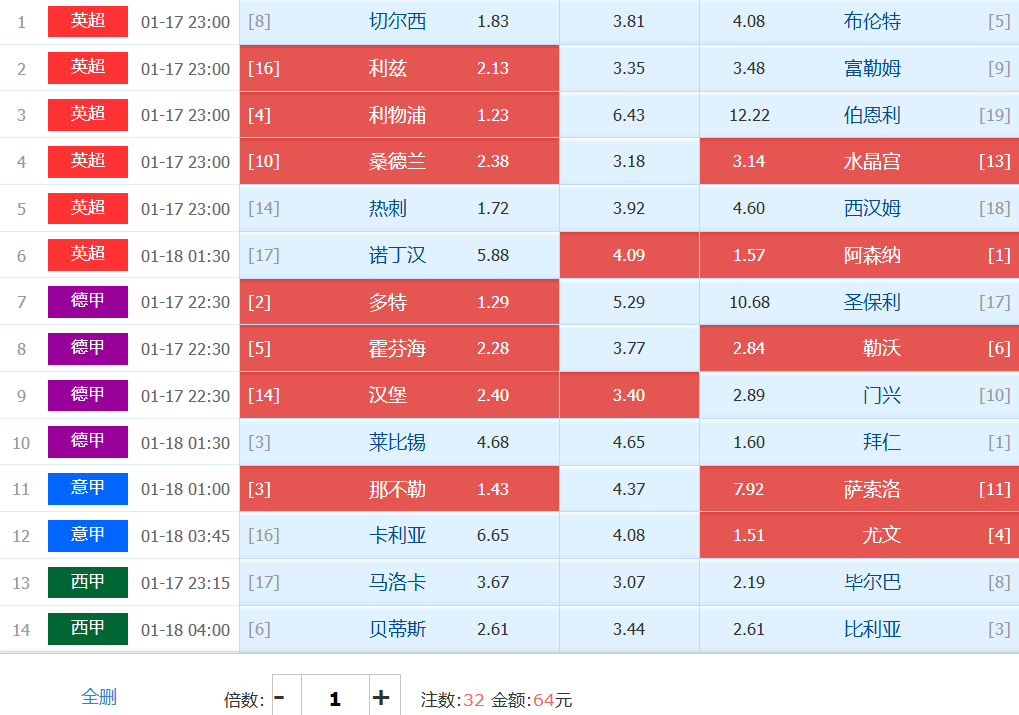Click 意甲 league badge on 卡利亚 row
This screenshot has height=715, width=1019.
pos(88,535)
